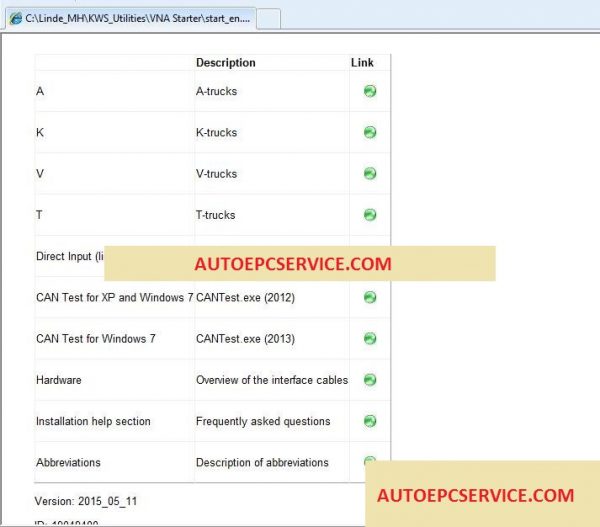Click 'Frequently asked questions' text

click(x=263, y=421)
